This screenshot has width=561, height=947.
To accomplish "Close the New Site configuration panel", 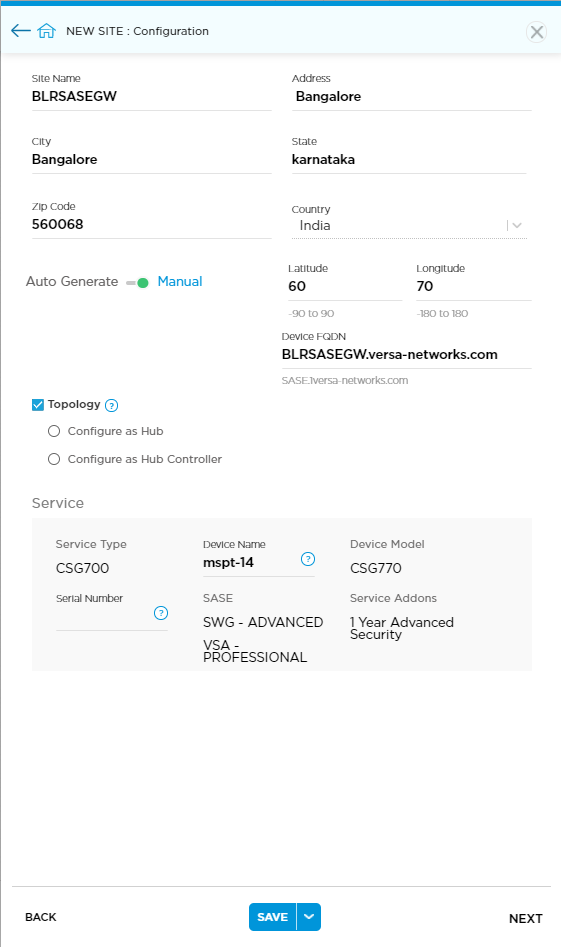I will pos(536,32).
